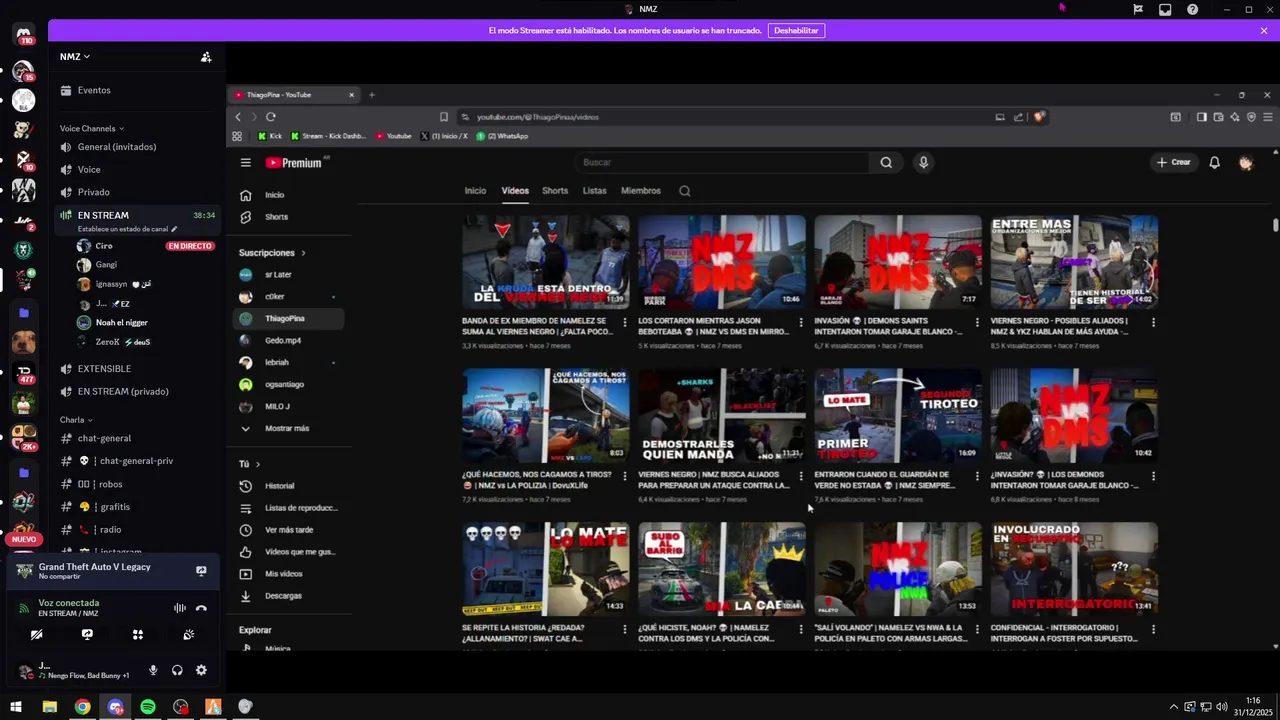Open Ver más tarde playlist

(x=288, y=530)
